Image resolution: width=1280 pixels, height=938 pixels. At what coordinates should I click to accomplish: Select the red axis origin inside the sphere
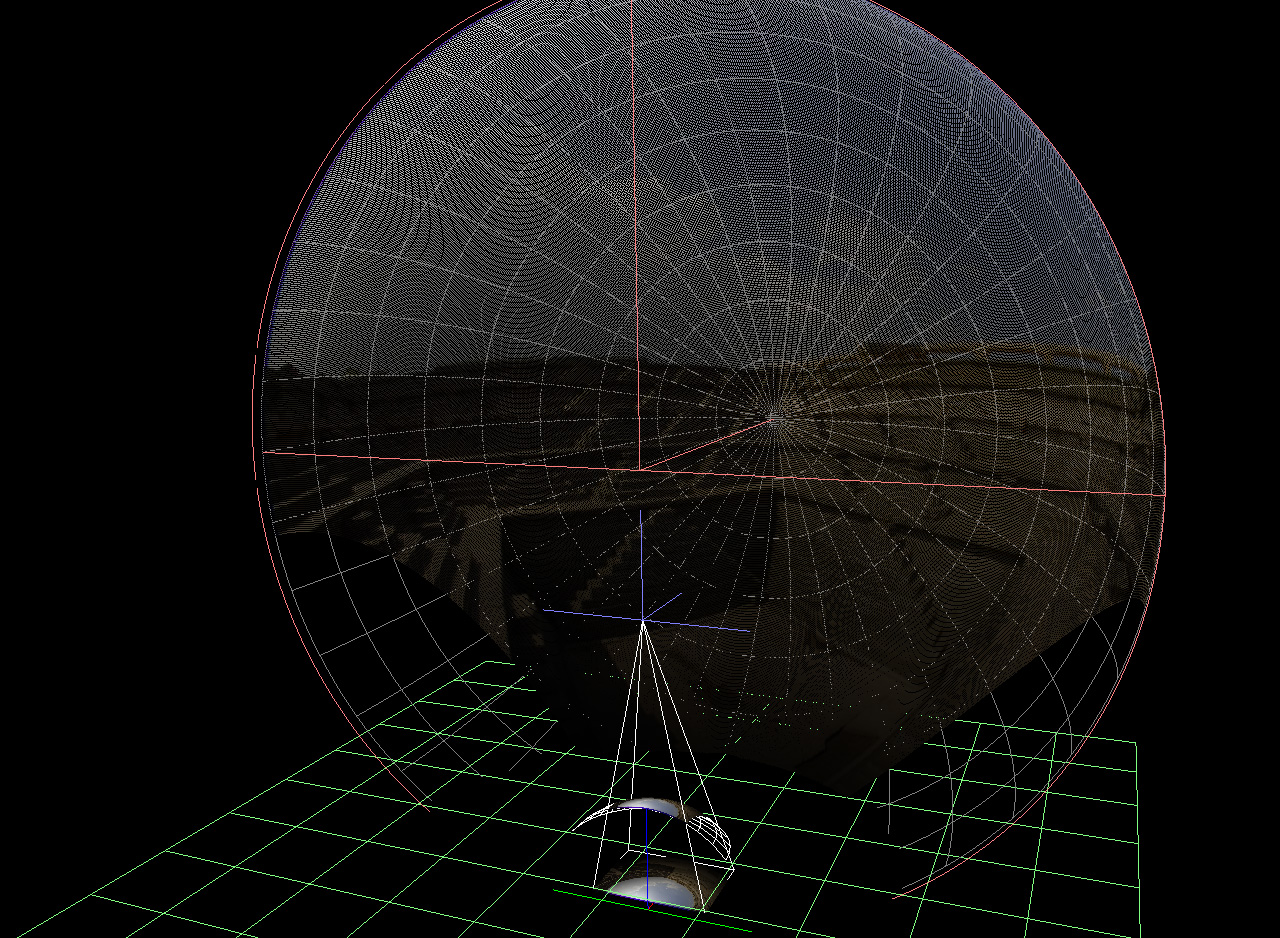(x=639, y=469)
